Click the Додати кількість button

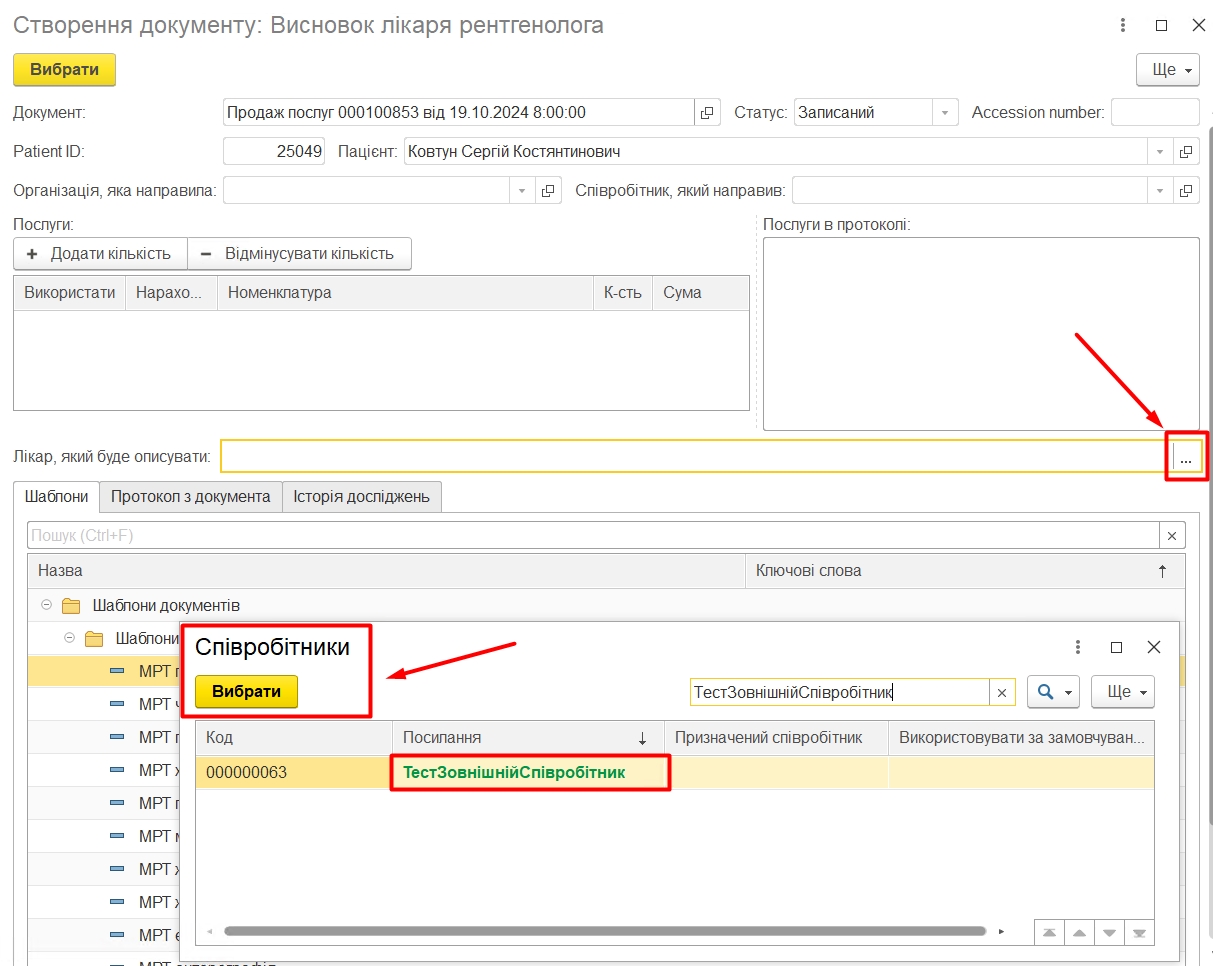100,254
